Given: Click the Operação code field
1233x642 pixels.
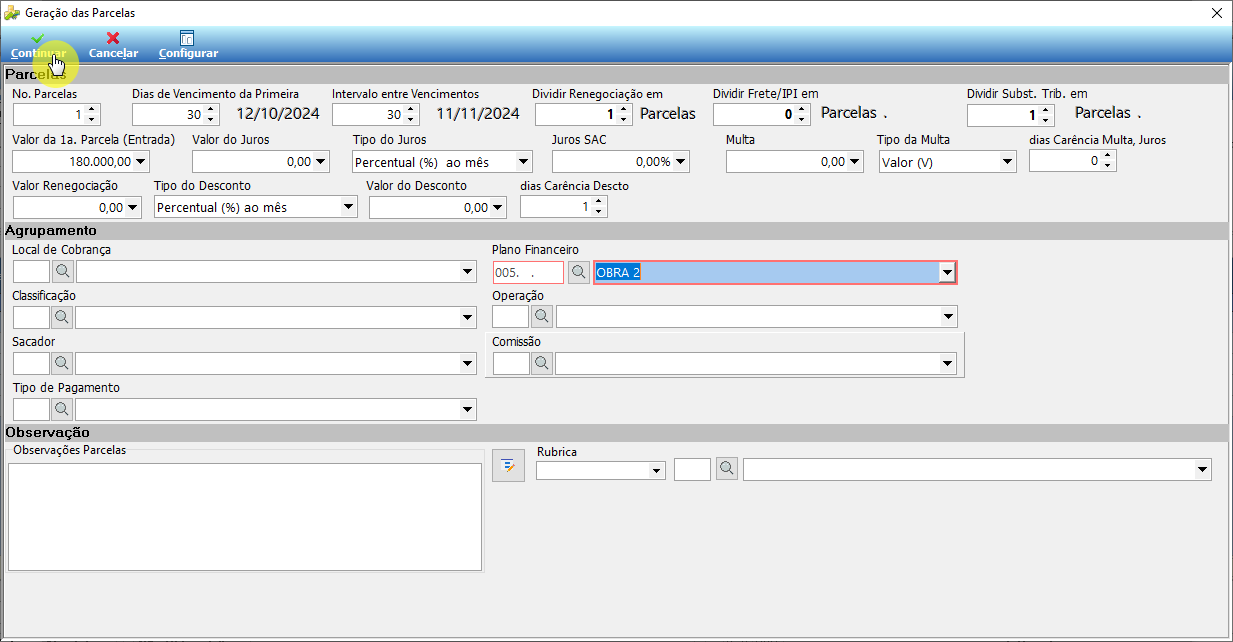Looking at the screenshot, I should 511,317.
